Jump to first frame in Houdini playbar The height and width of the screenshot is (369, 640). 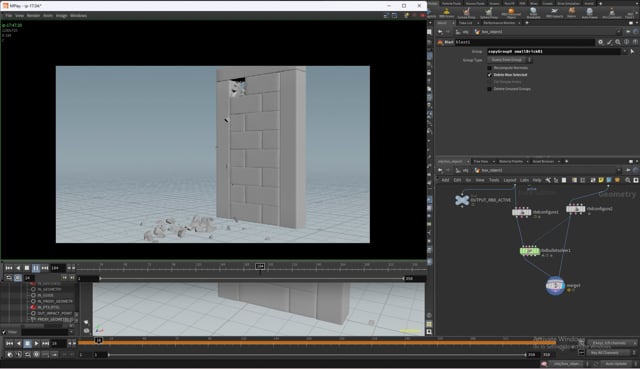coord(10,344)
